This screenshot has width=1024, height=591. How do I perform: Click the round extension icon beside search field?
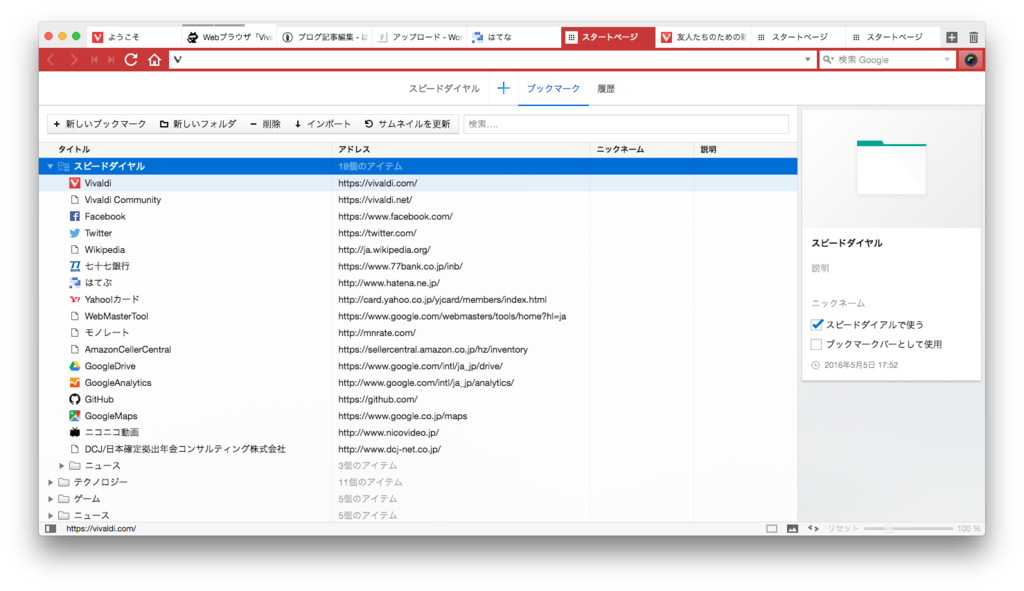pyautogui.click(x=970, y=59)
